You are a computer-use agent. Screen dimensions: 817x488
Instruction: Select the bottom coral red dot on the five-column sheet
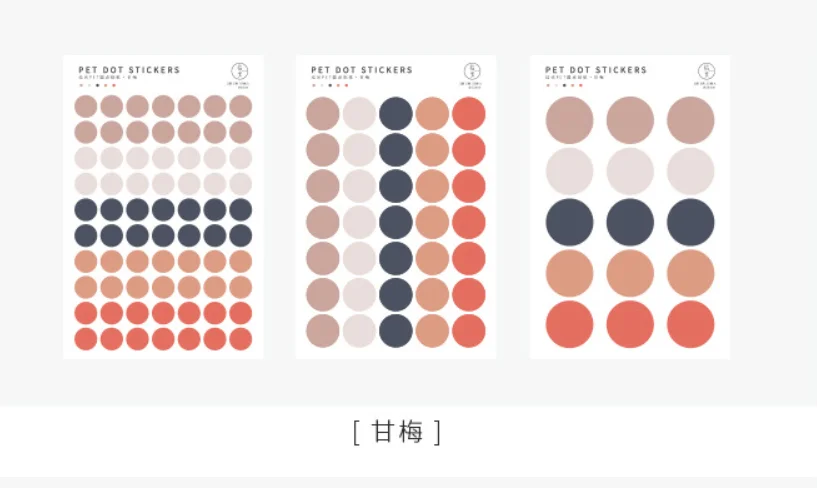pos(469,331)
